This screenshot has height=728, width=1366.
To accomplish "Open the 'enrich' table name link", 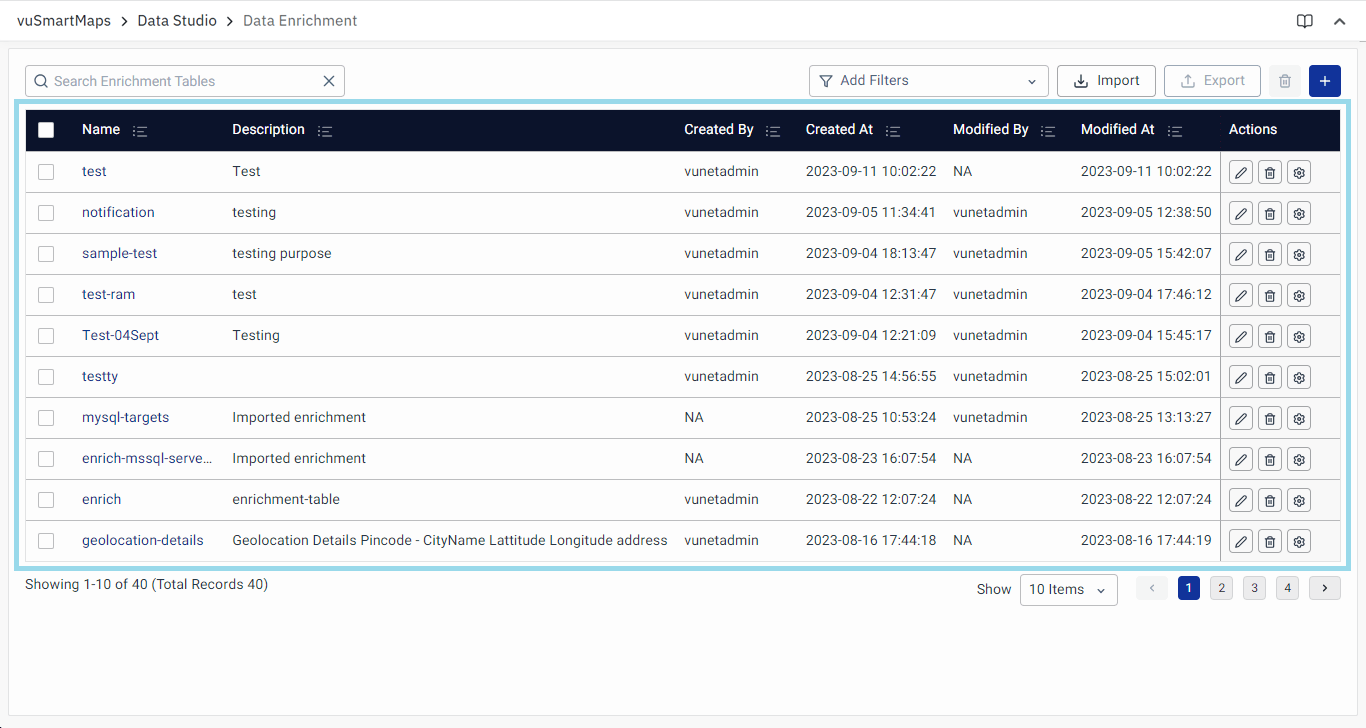I will (101, 500).
